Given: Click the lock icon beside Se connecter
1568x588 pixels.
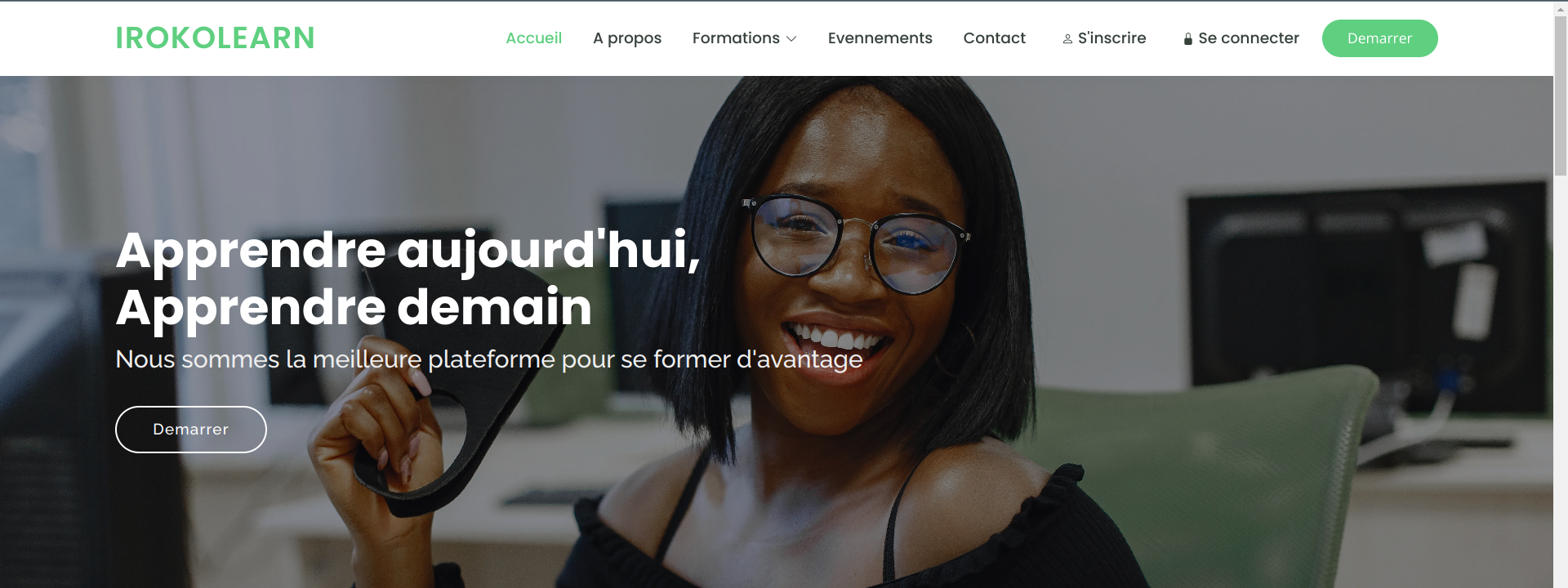Looking at the screenshot, I should coord(1188,39).
